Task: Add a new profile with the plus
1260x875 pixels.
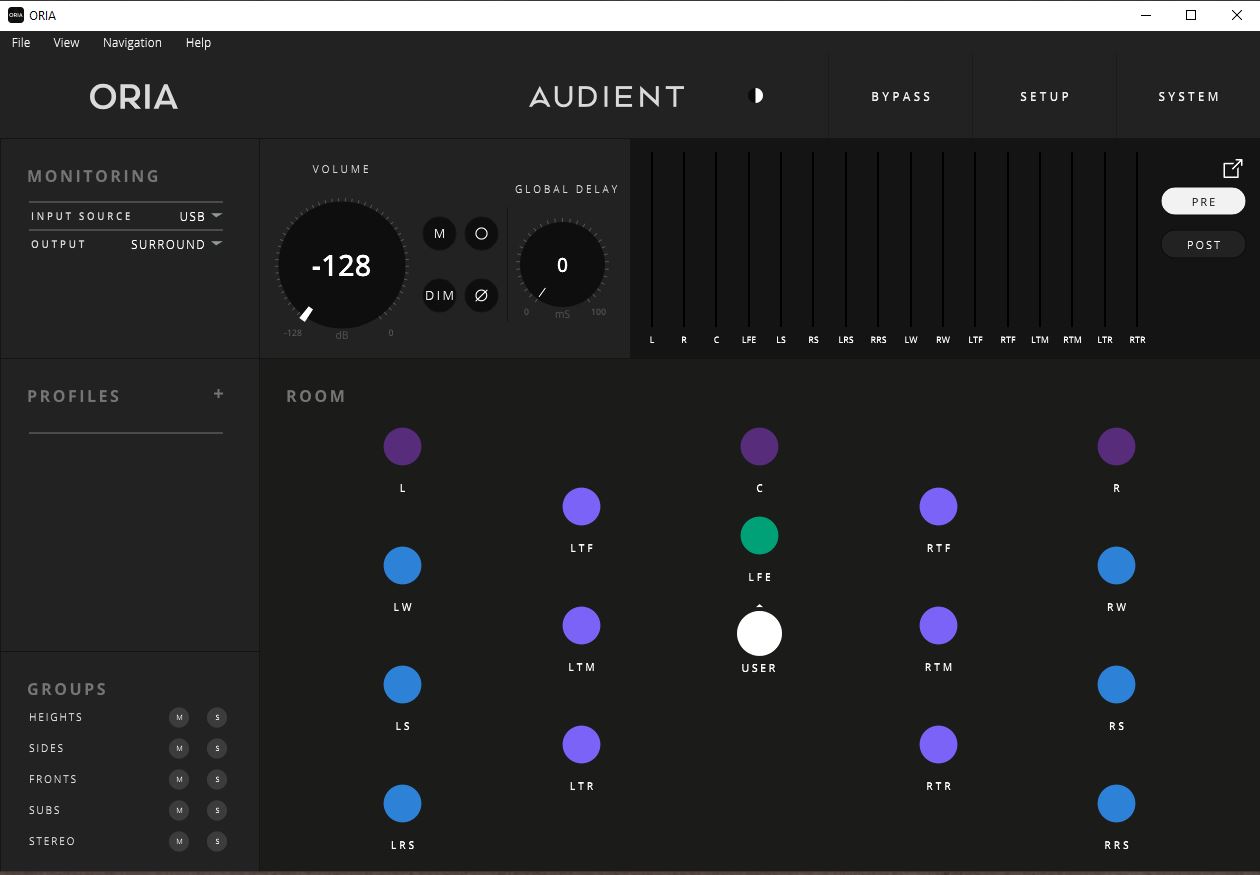Action: [x=218, y=393]
